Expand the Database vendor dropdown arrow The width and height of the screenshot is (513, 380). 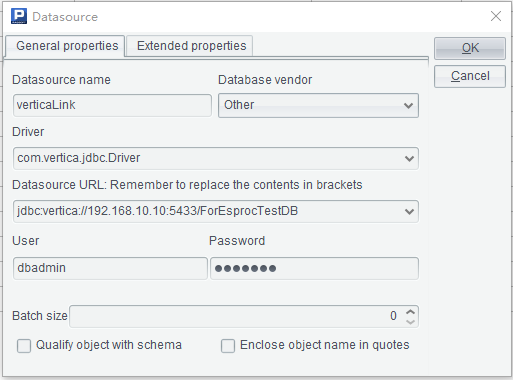(x=408, y=106)
